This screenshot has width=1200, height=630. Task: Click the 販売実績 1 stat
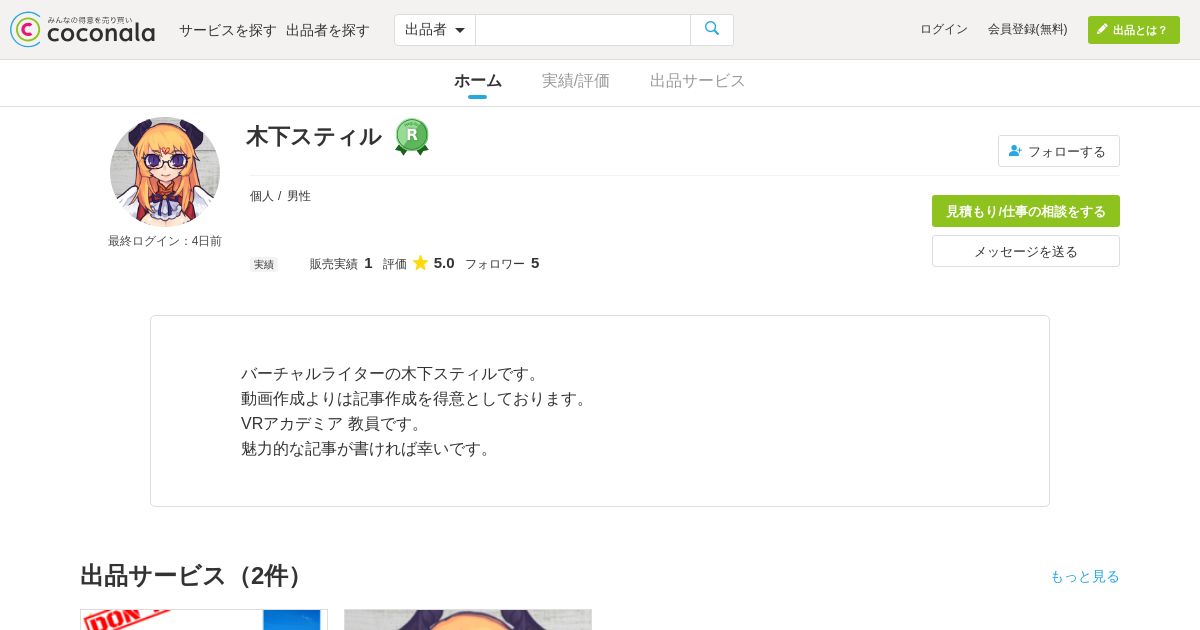(x=341, y=263)
